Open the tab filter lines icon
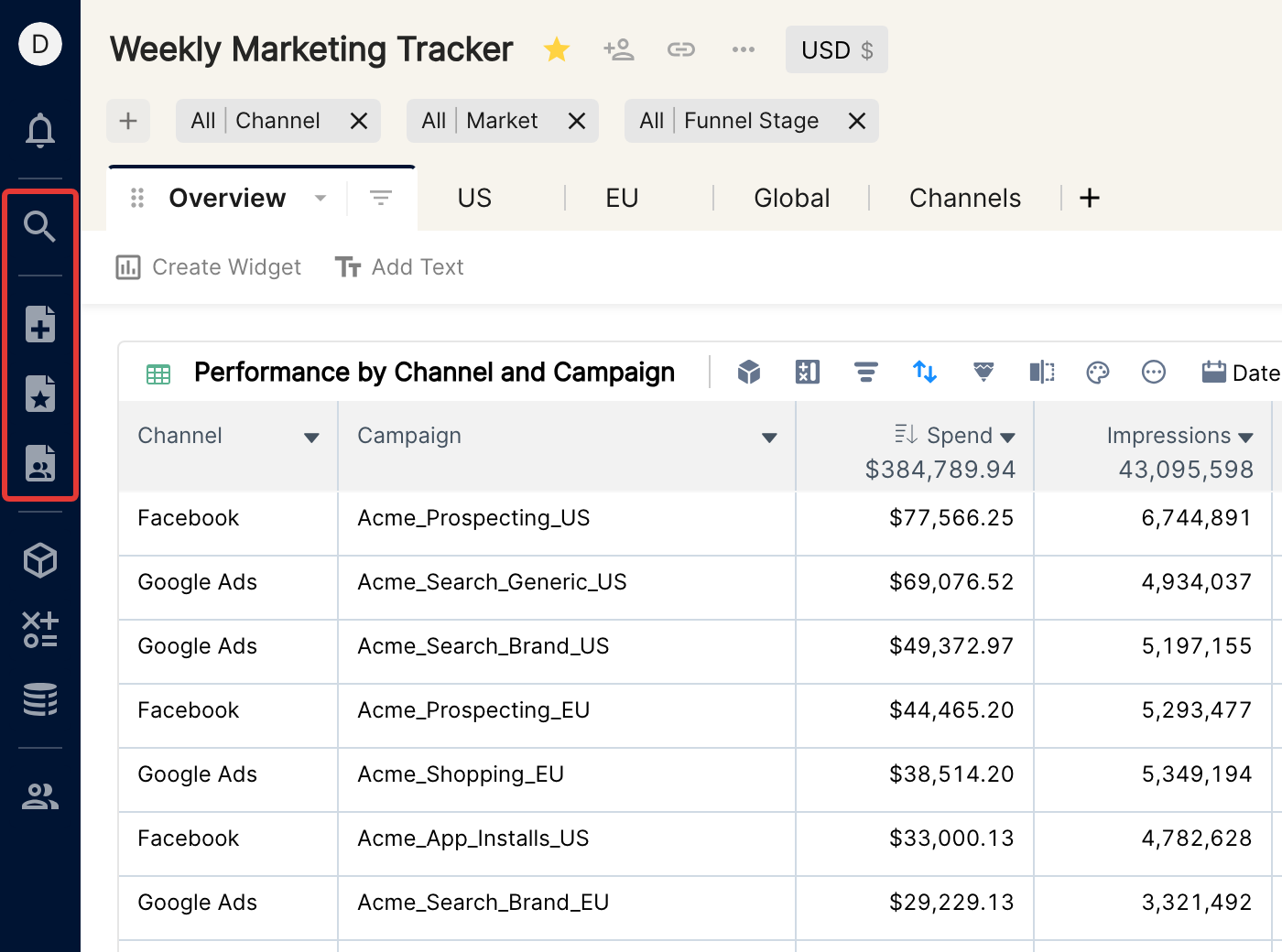This screenshot has width=1282, height=952. (381, 198)
